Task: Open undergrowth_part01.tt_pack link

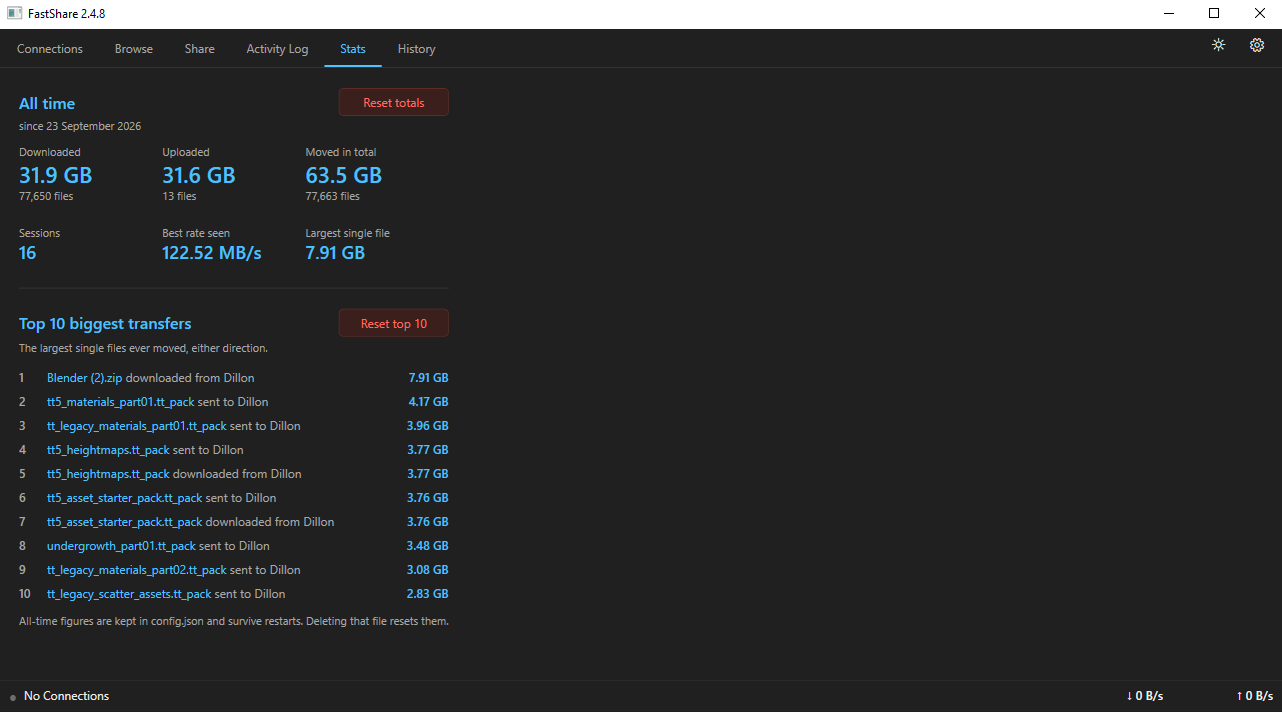Action: tap(121, 546)
